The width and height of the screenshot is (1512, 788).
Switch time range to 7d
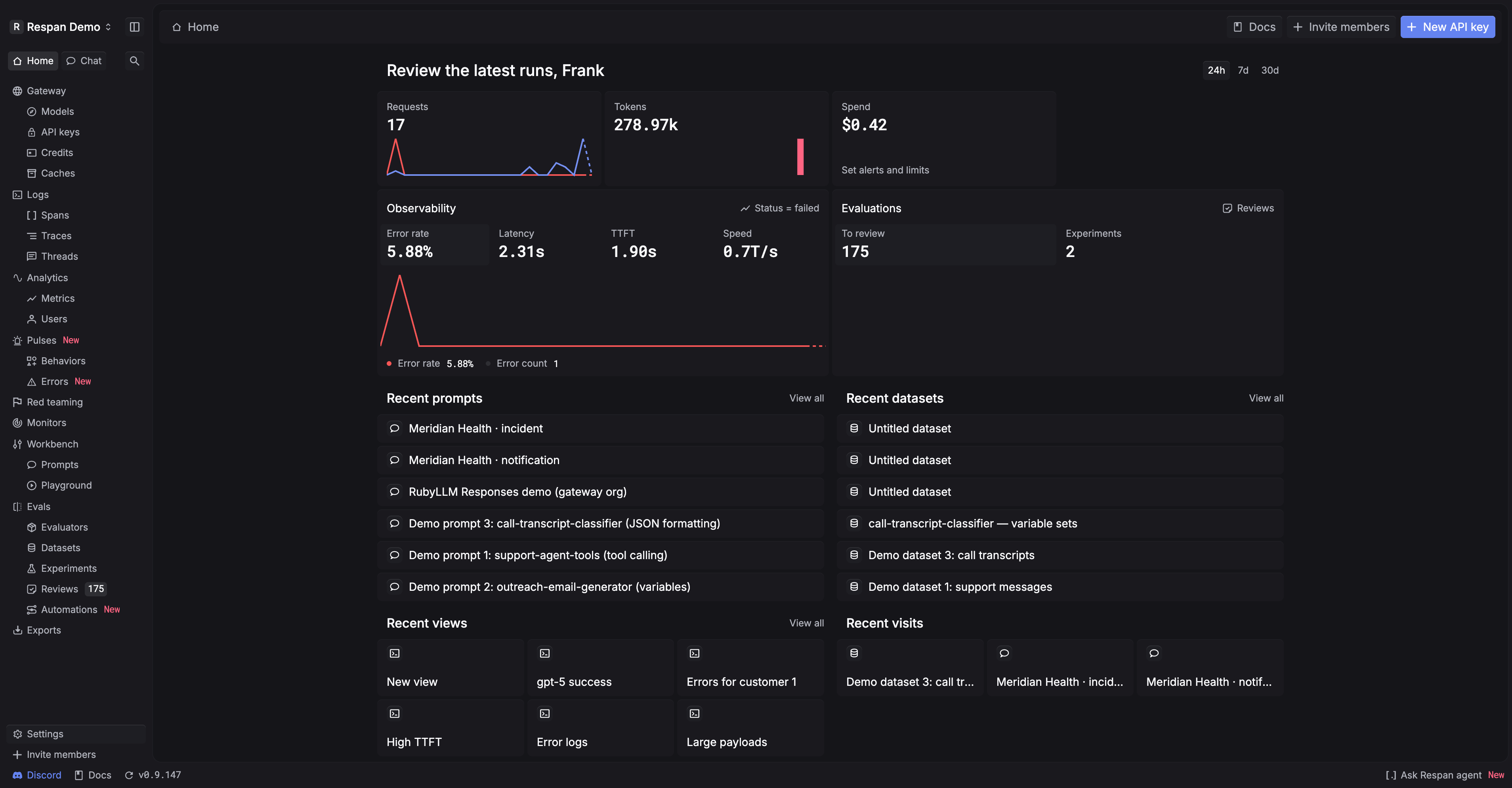[1243, 70]
